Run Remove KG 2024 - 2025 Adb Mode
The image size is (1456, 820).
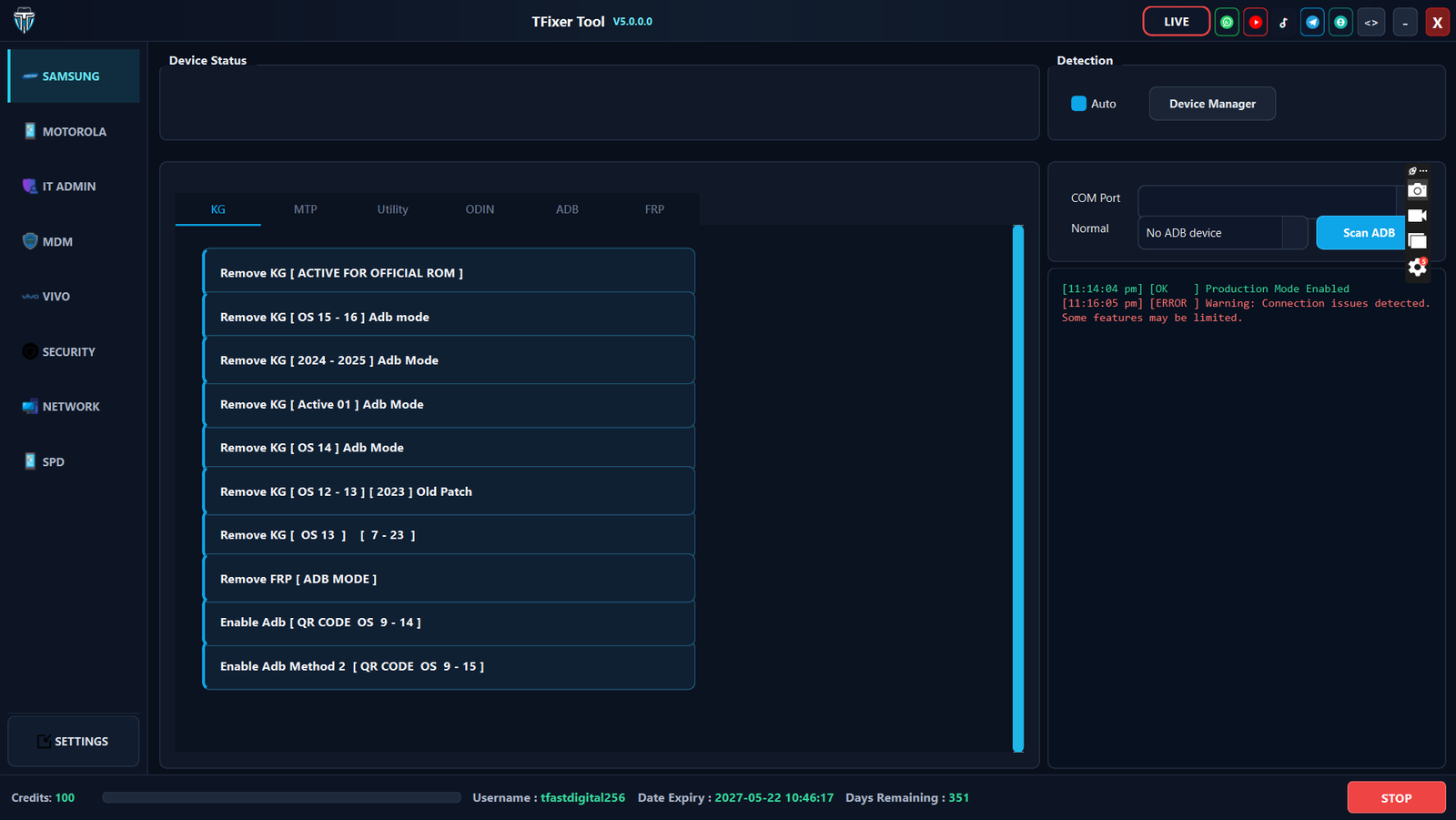pos(449,360)
